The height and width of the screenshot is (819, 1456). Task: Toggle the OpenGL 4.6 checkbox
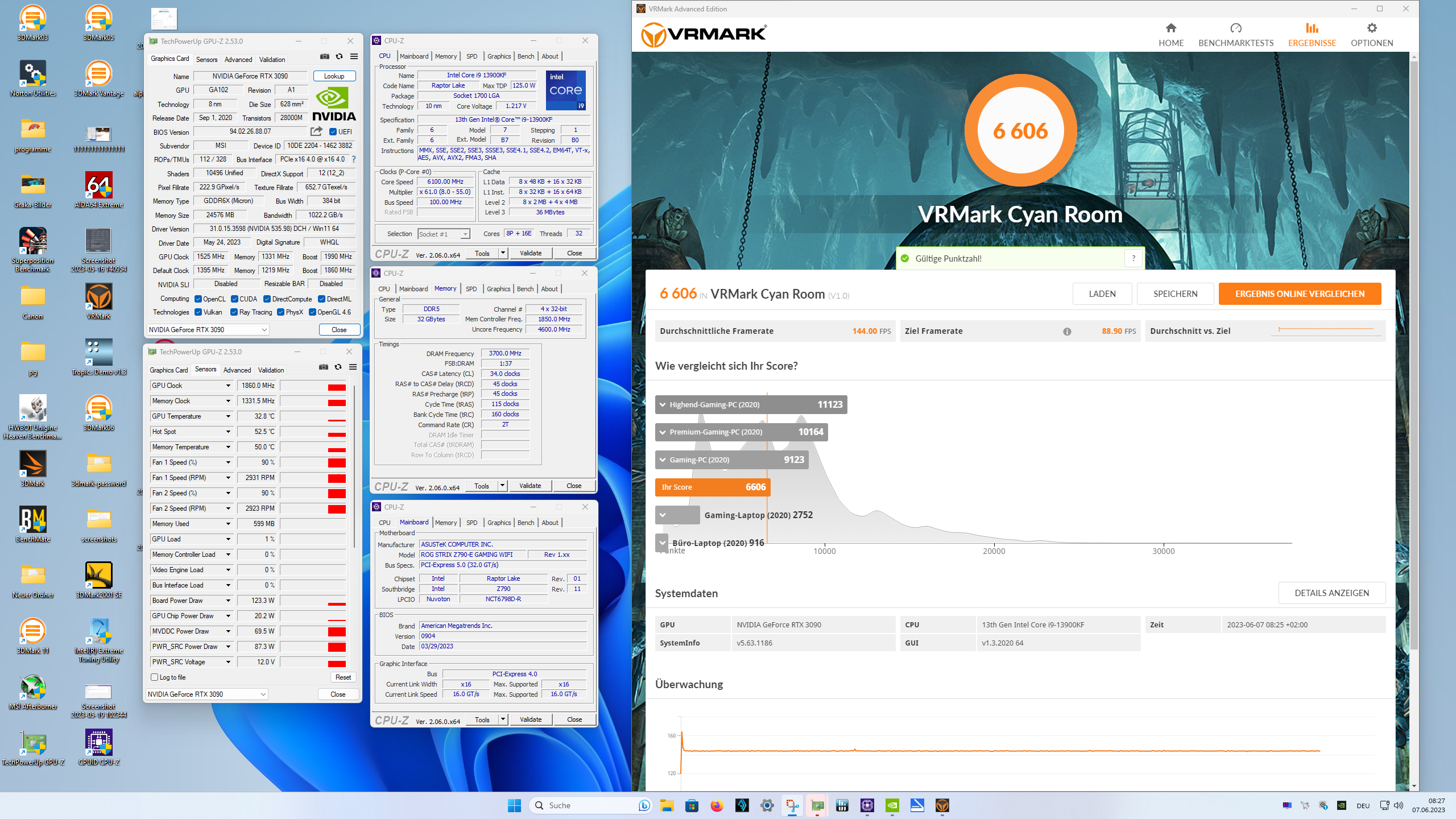312,312
